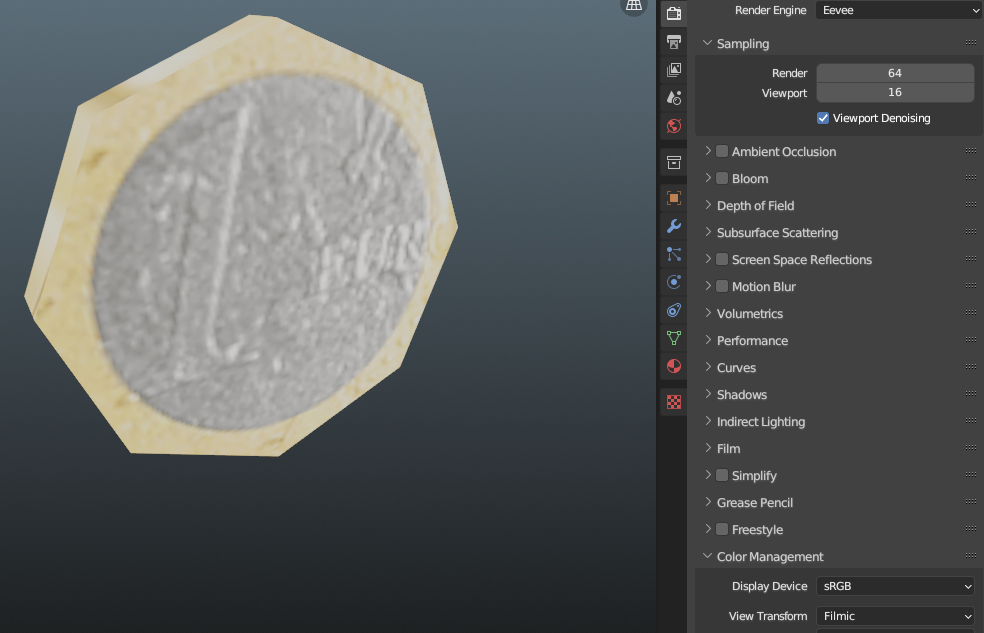Open the Object properties tab (orange square)
This screenshot has width=984, height=633.
click(674, 198)
